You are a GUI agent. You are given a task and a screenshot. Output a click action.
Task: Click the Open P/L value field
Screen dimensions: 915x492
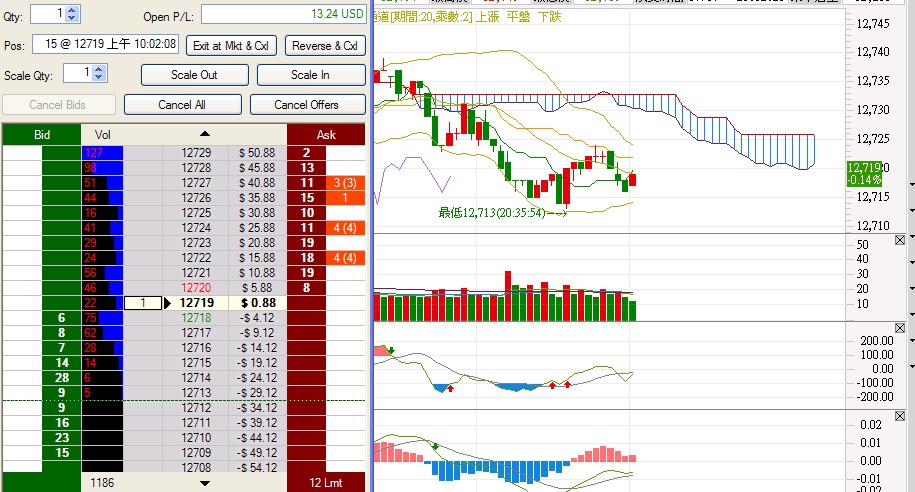[x=284, y=14]
